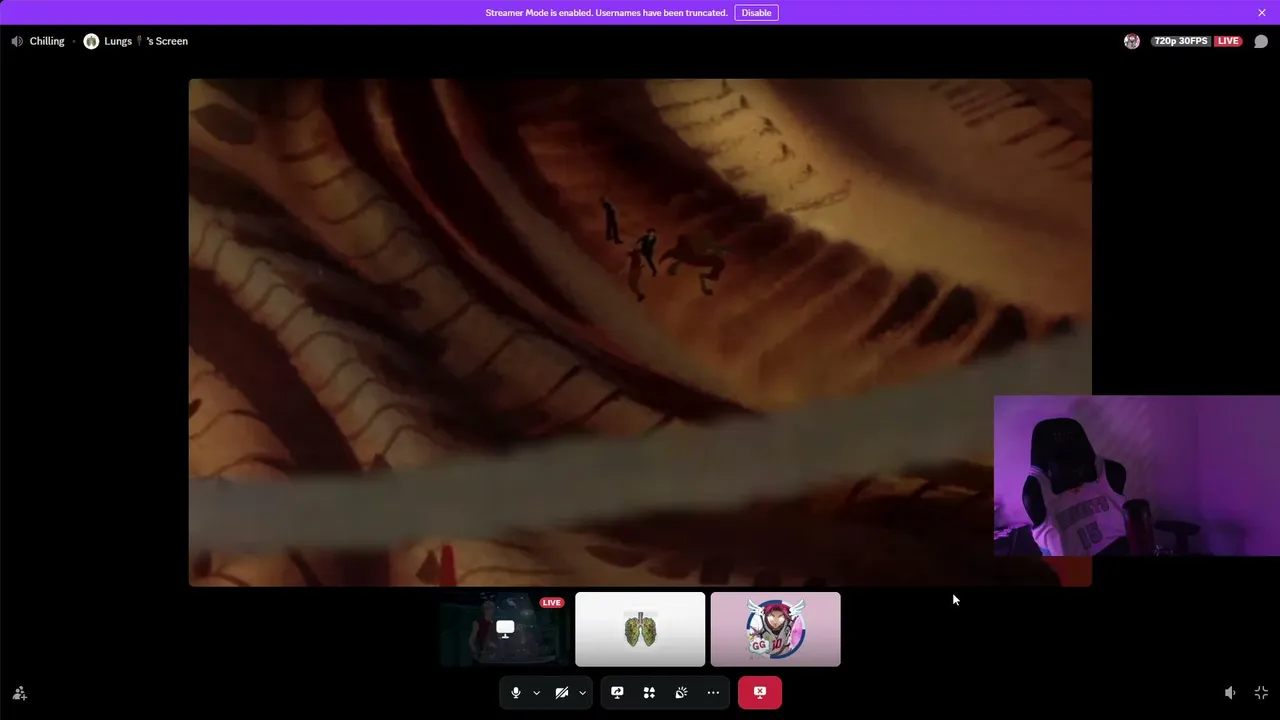Show the channel chat panel
Screen dimensions: 1280x720
point(1261,41)
